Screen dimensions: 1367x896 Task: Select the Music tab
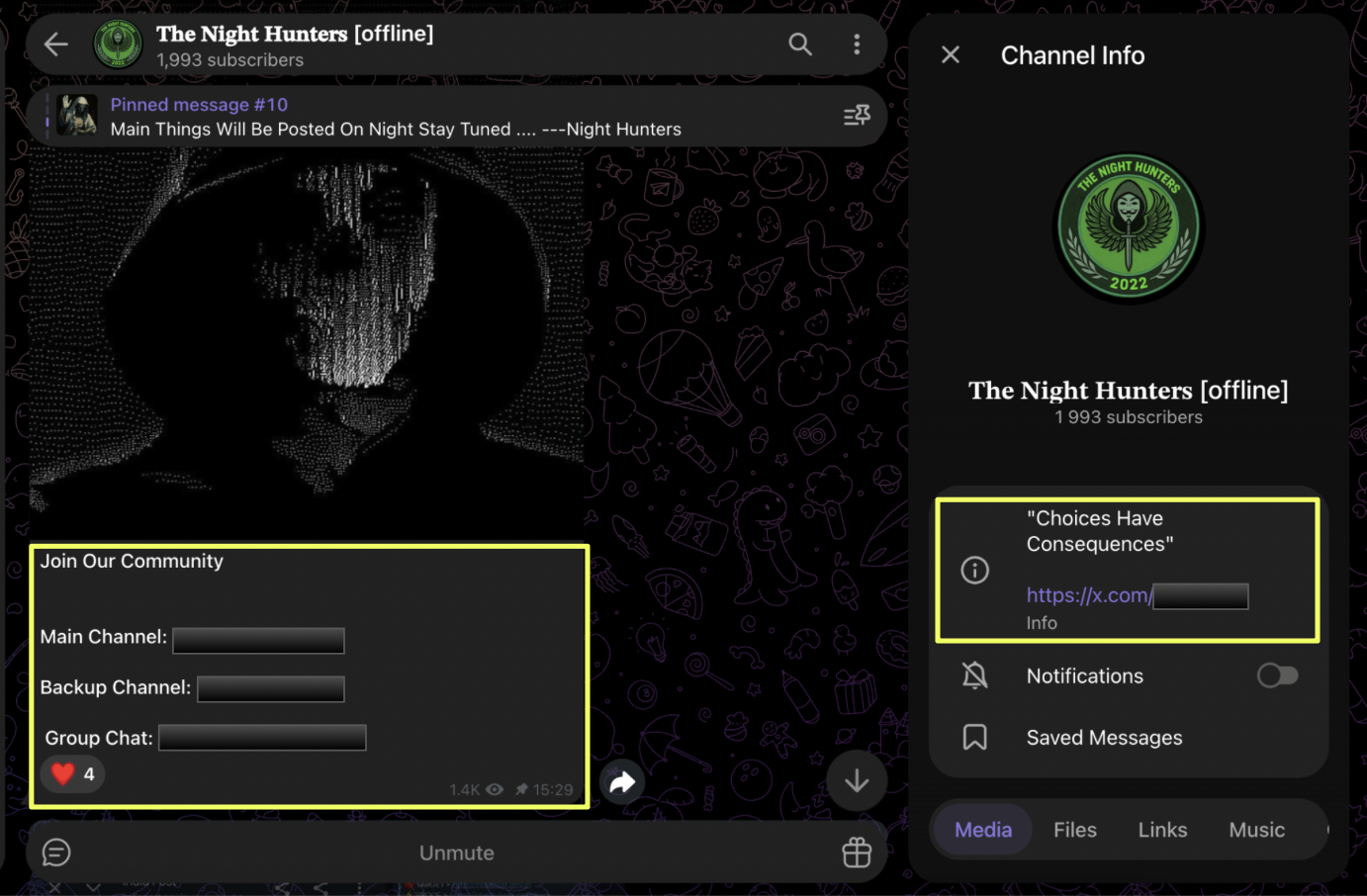(x=1257, y=830)
